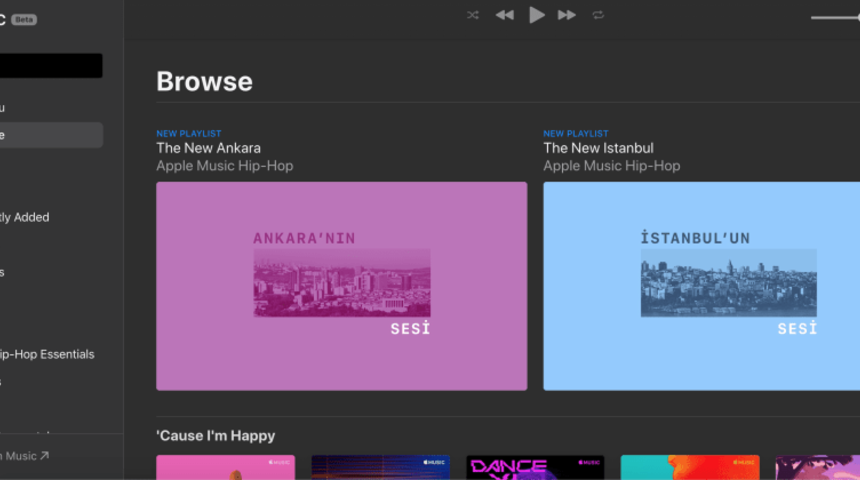
Task: Click the Browse page heading
Action: (x=205, y=82)
